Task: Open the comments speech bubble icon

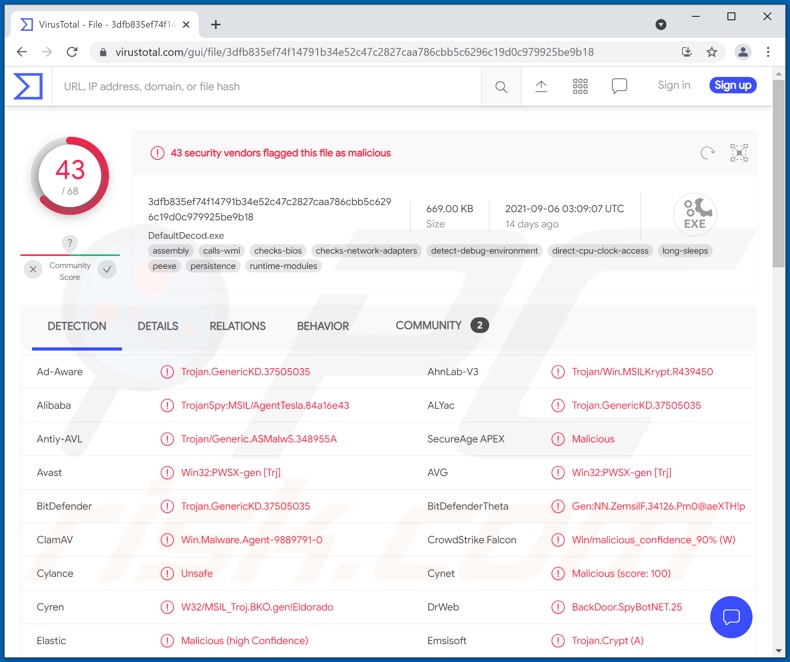Action: point(619,86)
